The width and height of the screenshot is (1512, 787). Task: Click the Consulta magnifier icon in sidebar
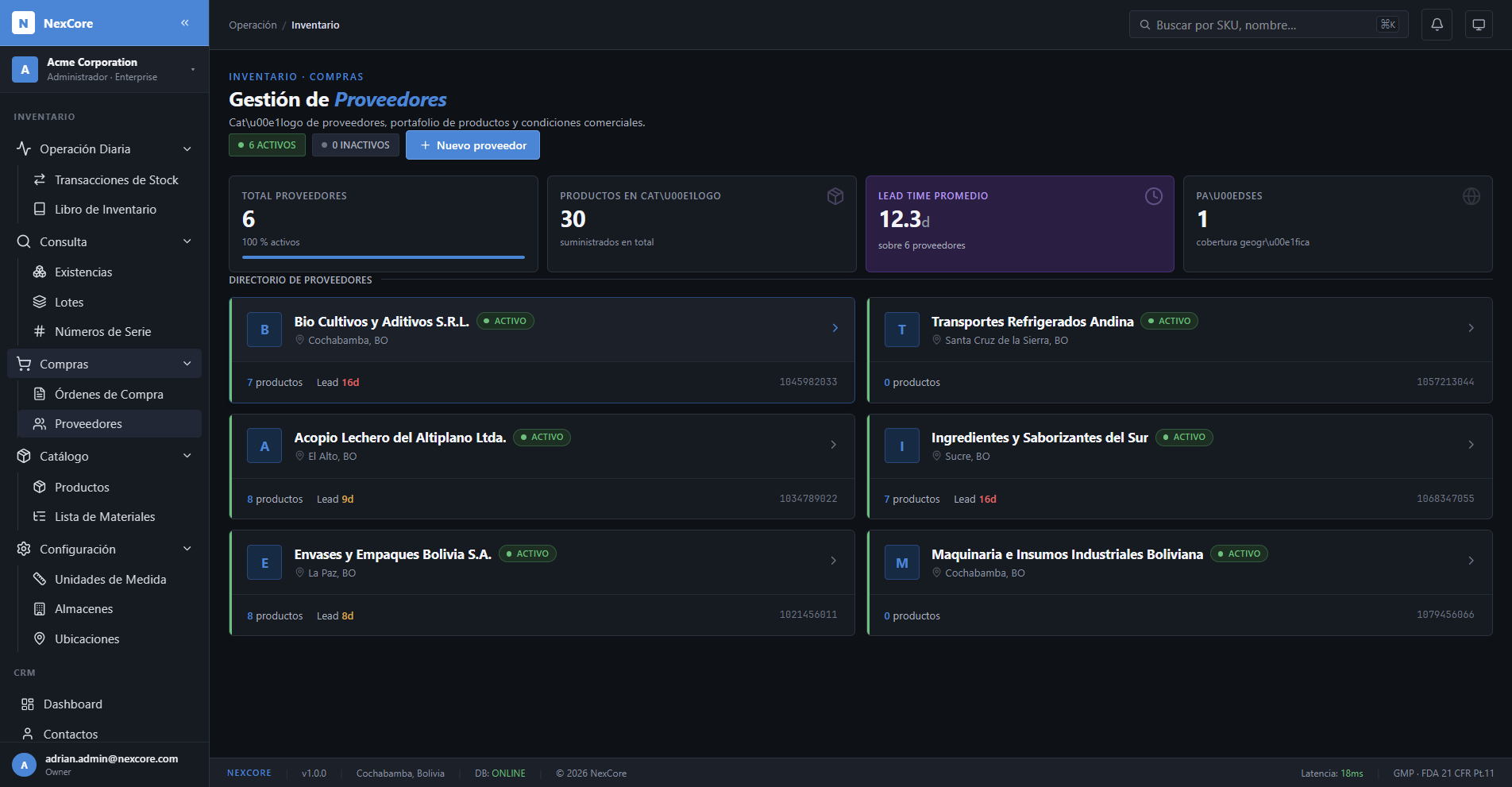tap(24, 241)
